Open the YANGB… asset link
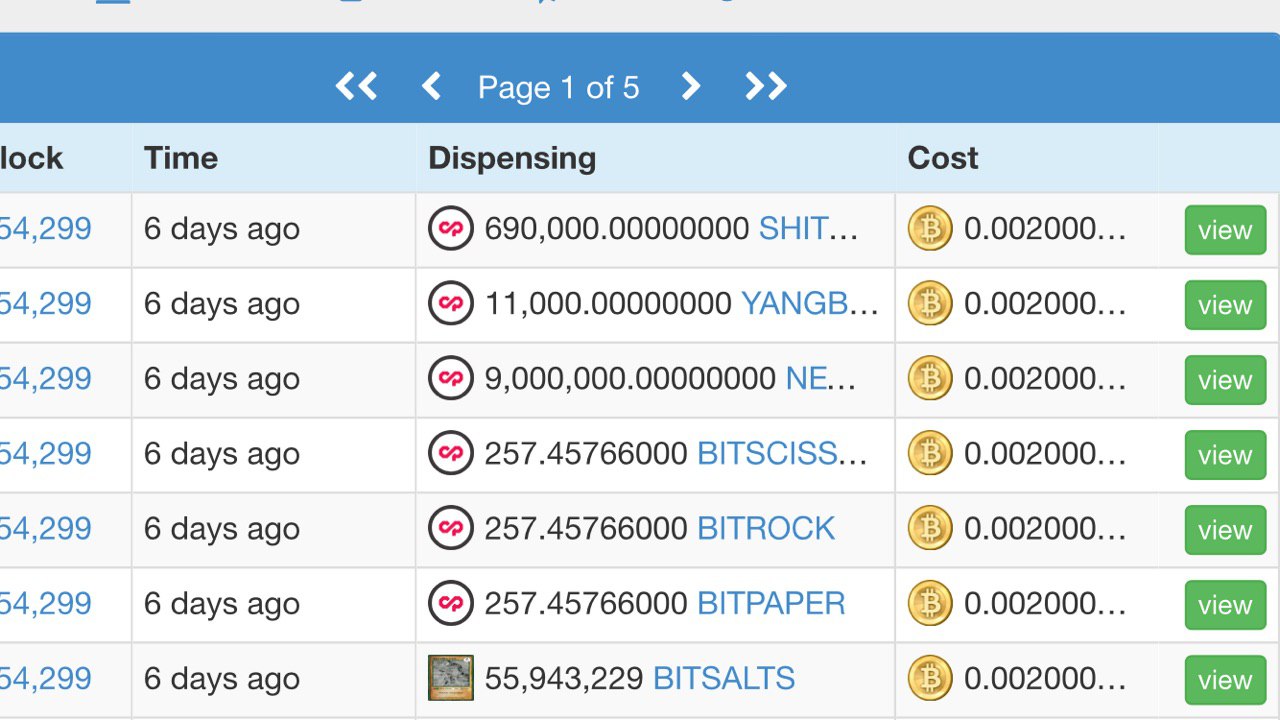The width and height of the screenshot is (1280, 720). 810,304
